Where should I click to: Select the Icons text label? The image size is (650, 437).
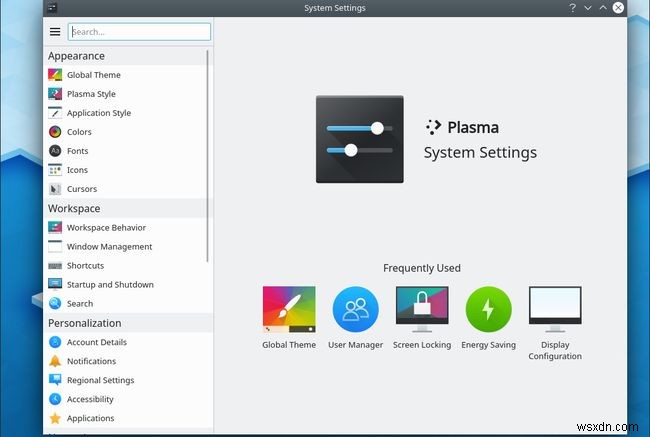tap(77, 170)
